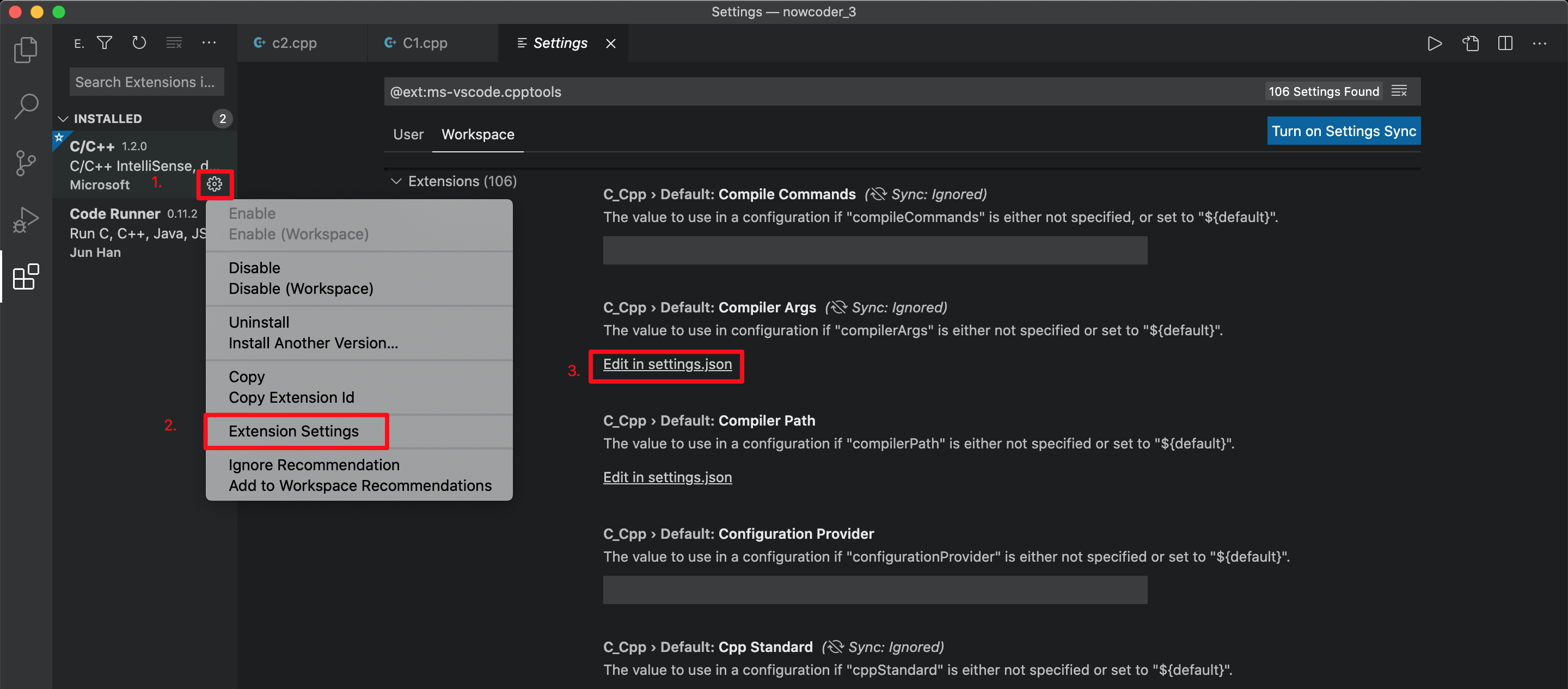The height and width of the screenshot is (689, 1568).
Task: Refresh the installed extensions list
Action: tap(139, 42)
